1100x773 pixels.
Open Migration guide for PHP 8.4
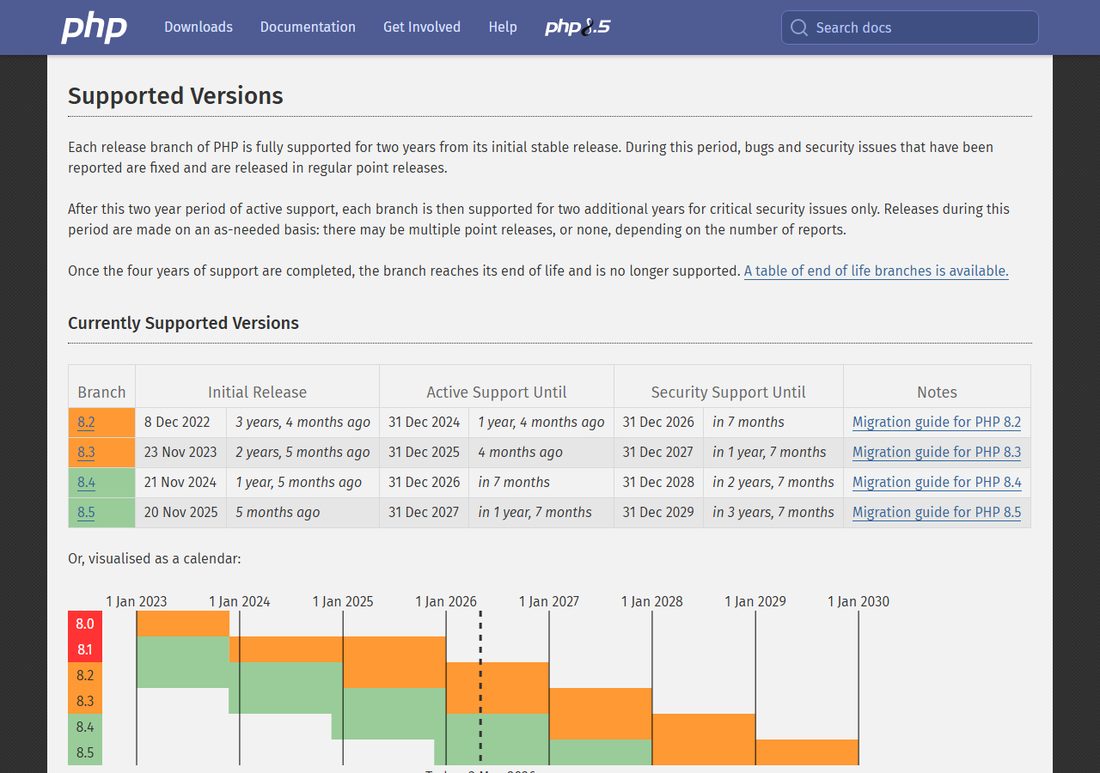pos(937,483)
